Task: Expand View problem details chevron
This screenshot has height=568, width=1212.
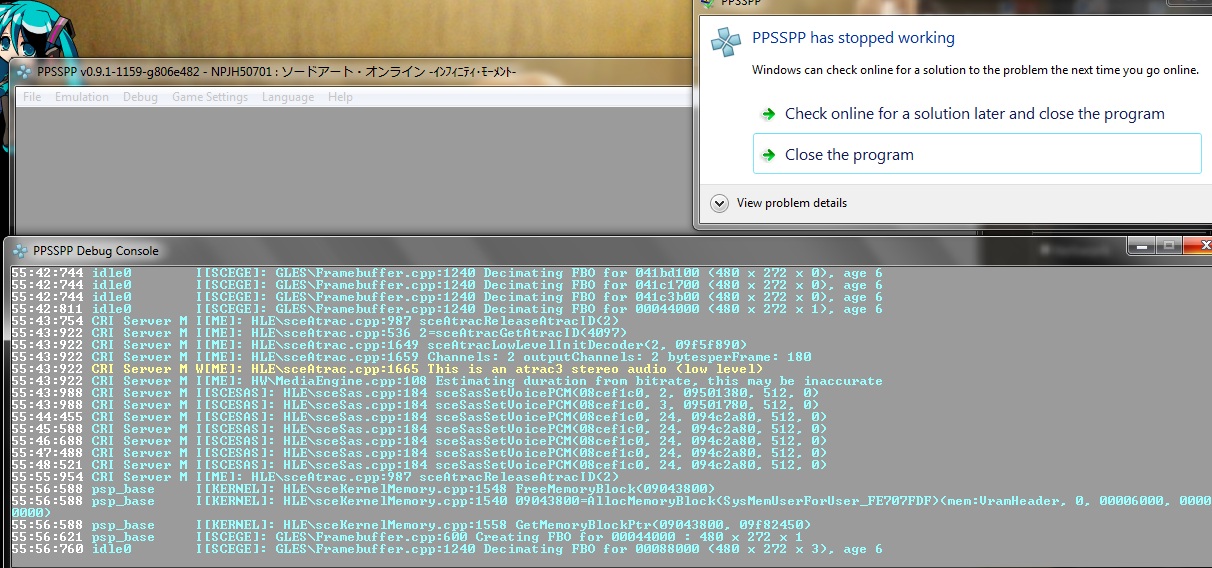Action: click(719, 203)
